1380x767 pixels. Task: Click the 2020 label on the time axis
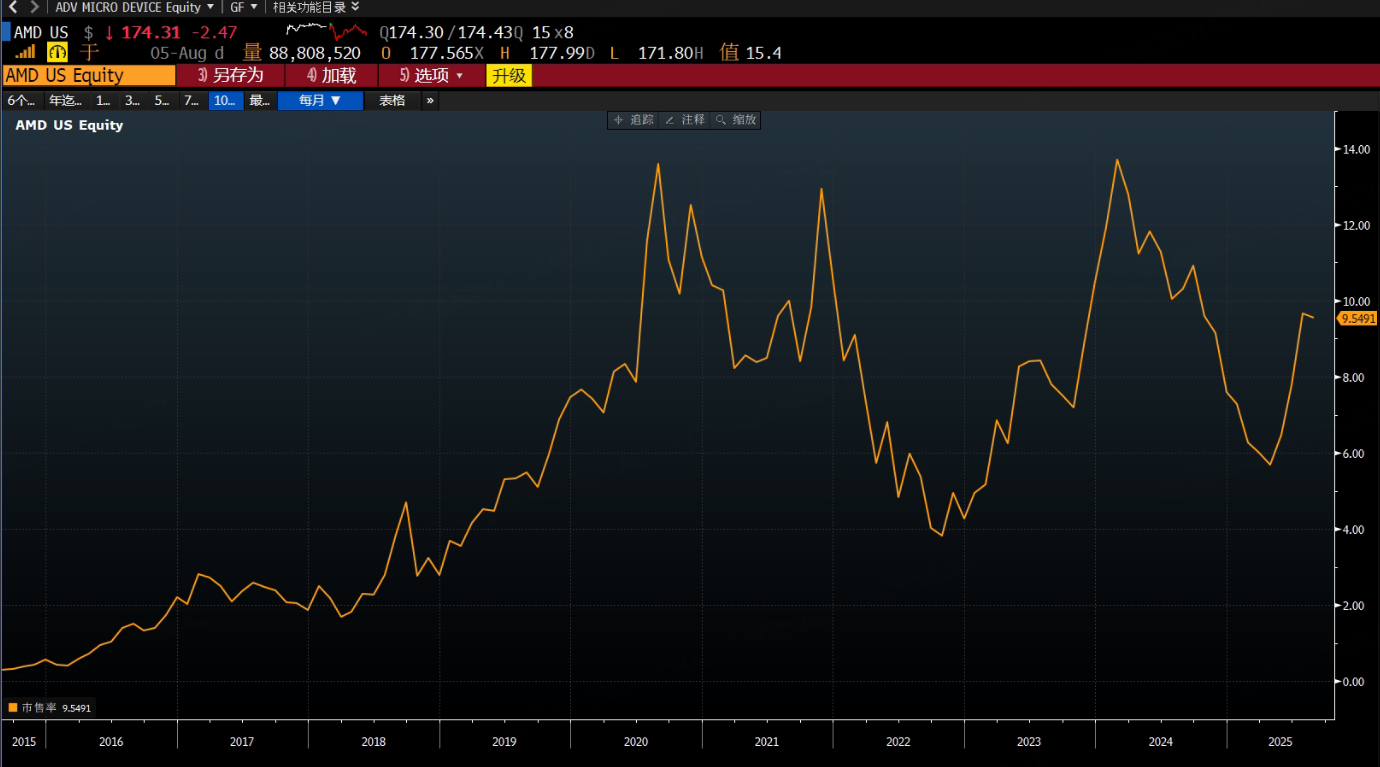click(636, 742)
